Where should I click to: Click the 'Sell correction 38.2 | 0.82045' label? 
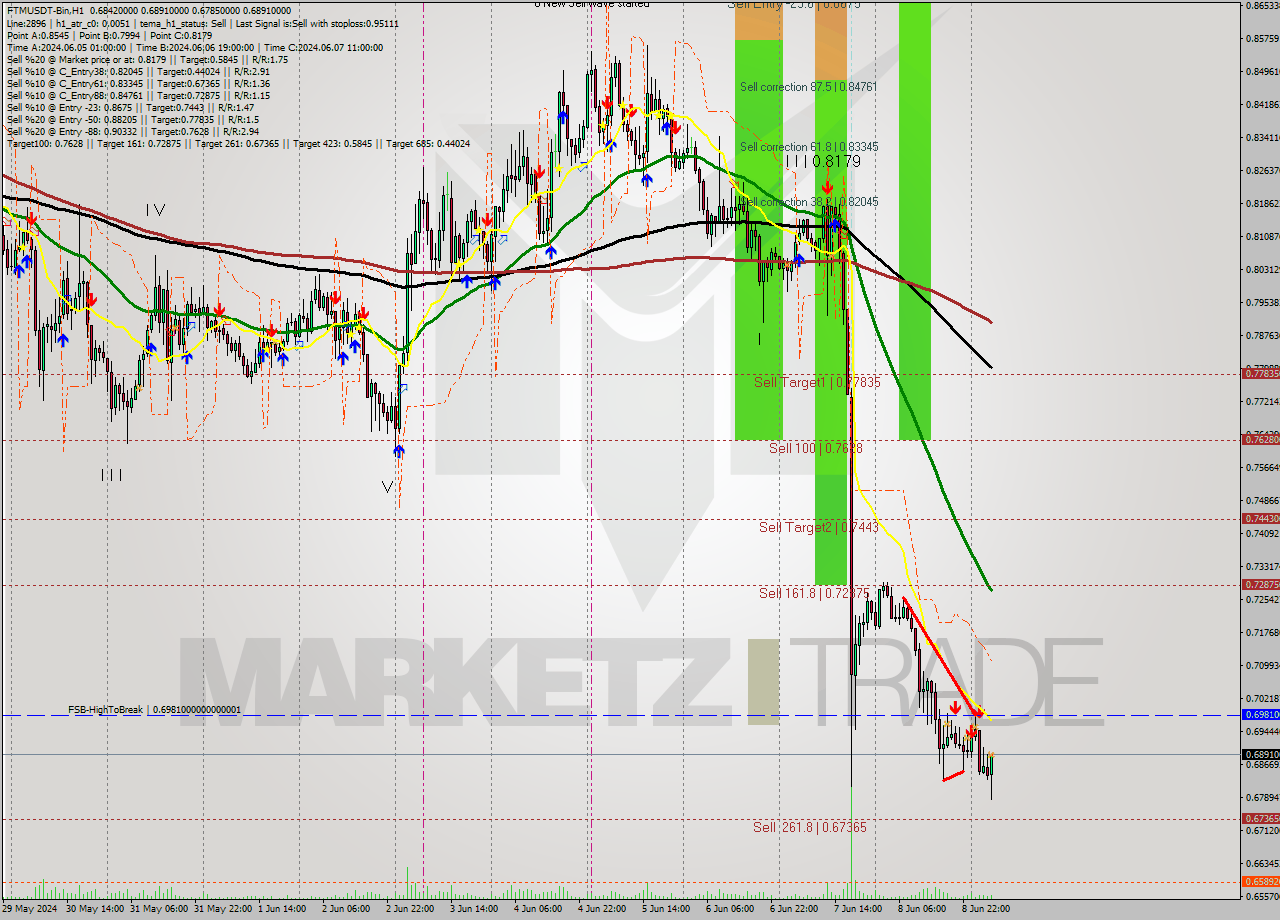pos(809,202)
